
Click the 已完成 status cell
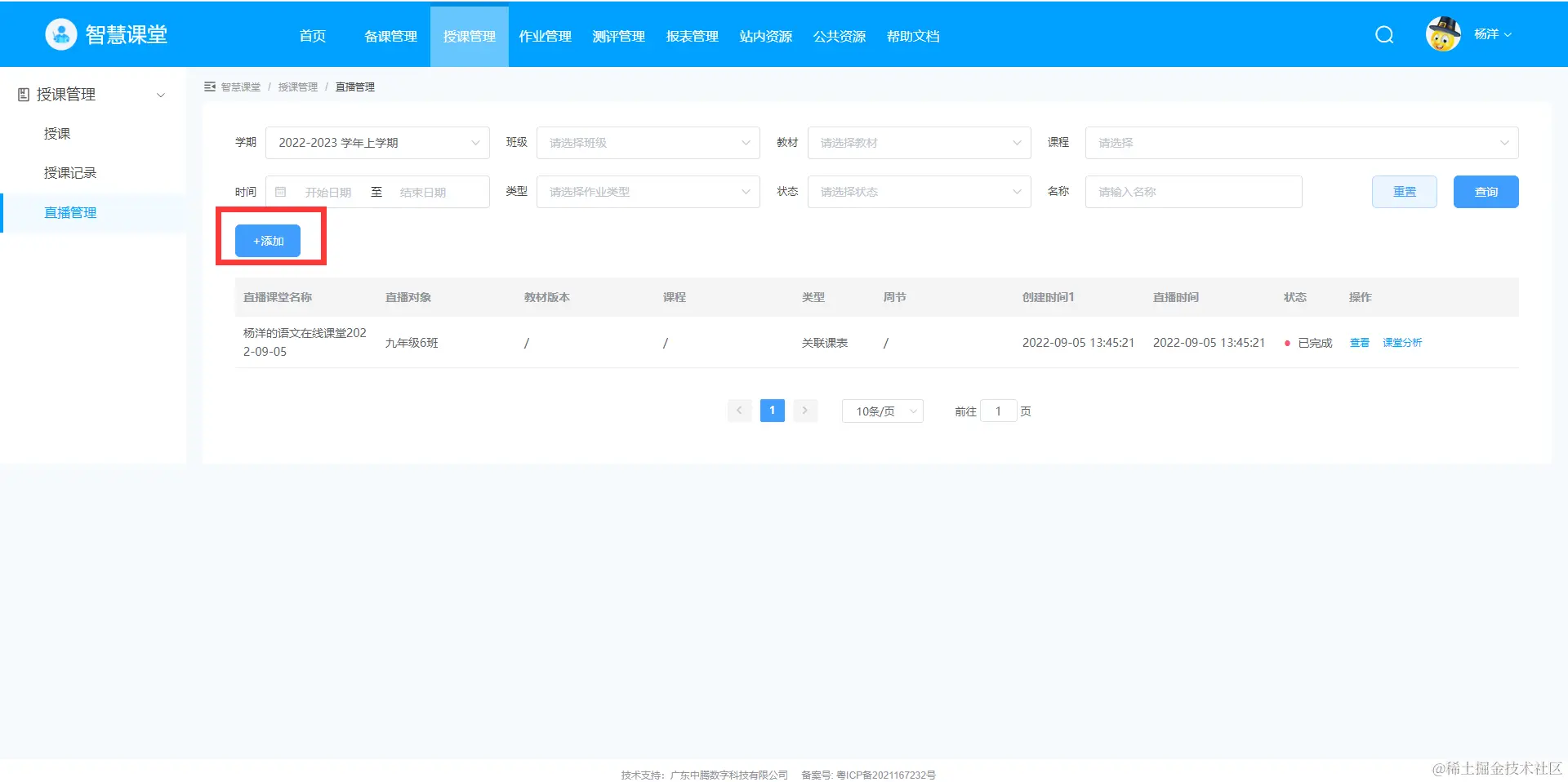point(1308,343)
